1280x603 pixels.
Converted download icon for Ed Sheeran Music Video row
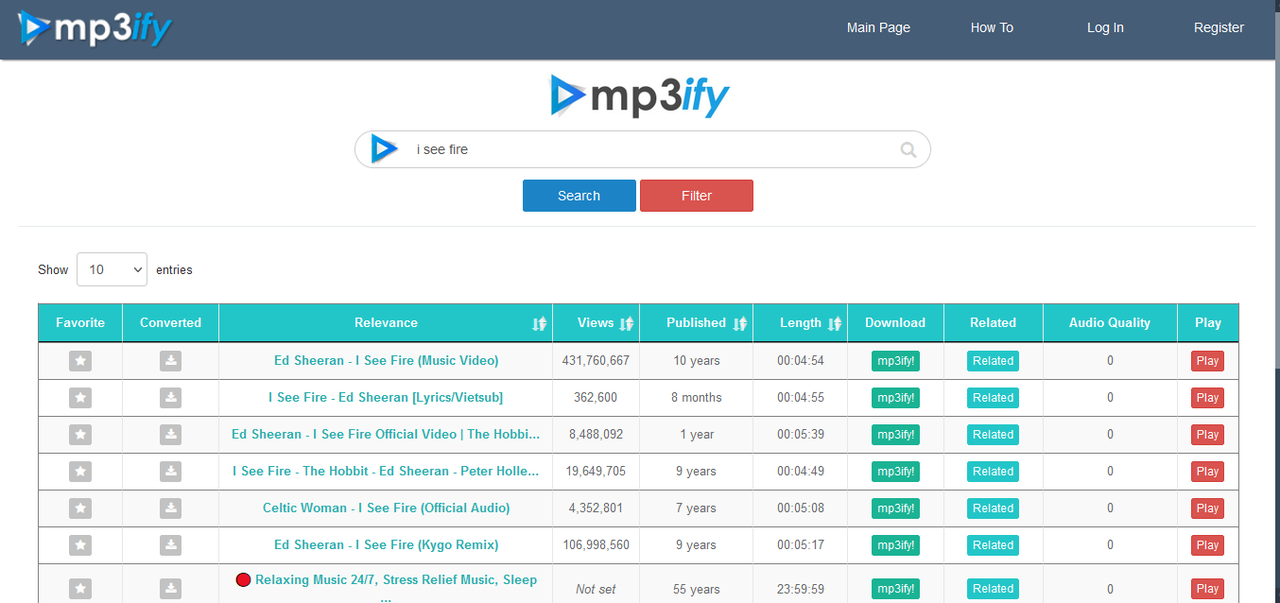point(171,361)
